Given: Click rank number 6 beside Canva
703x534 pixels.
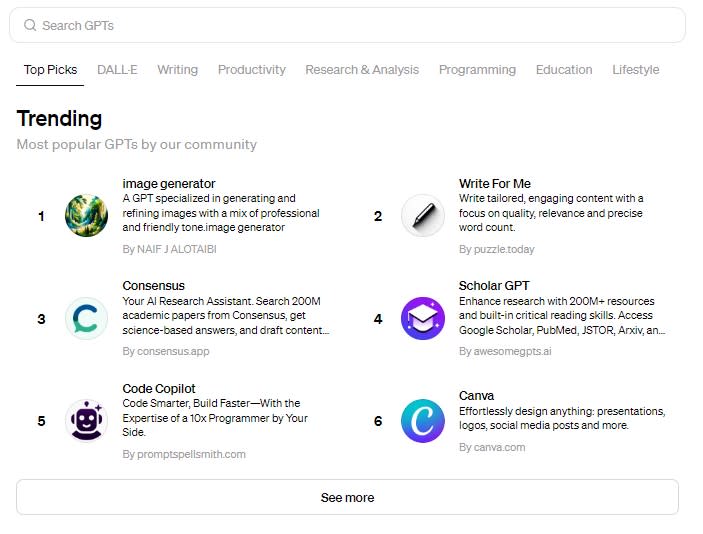Looking at the screenshot, I should click(x=378, y=421).
